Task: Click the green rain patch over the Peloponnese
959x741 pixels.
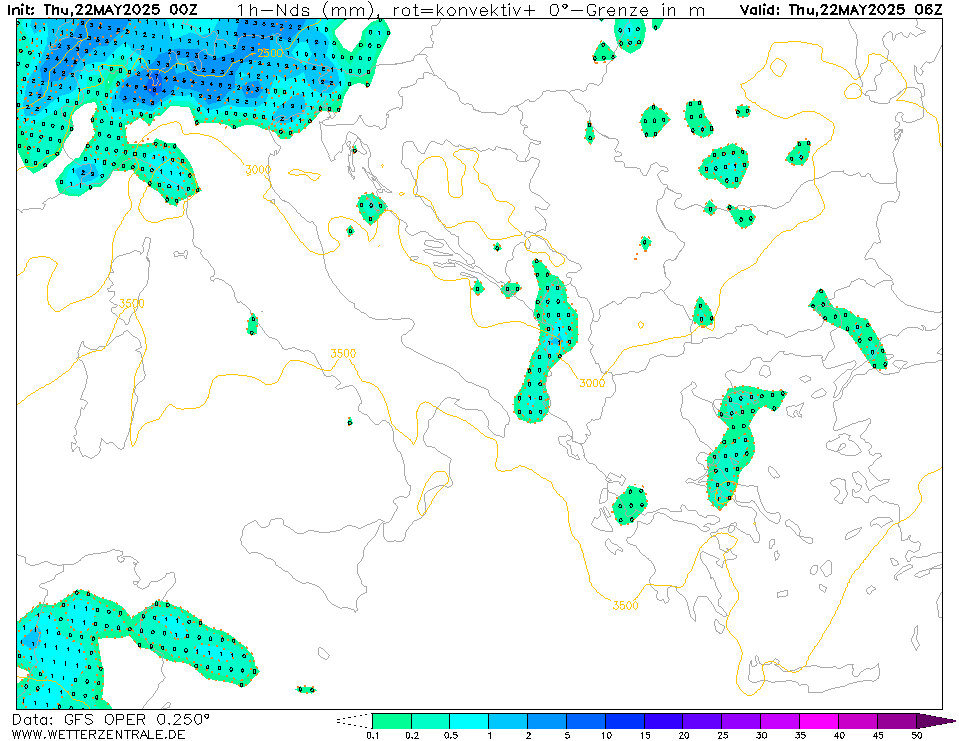Action: point(630,506)
